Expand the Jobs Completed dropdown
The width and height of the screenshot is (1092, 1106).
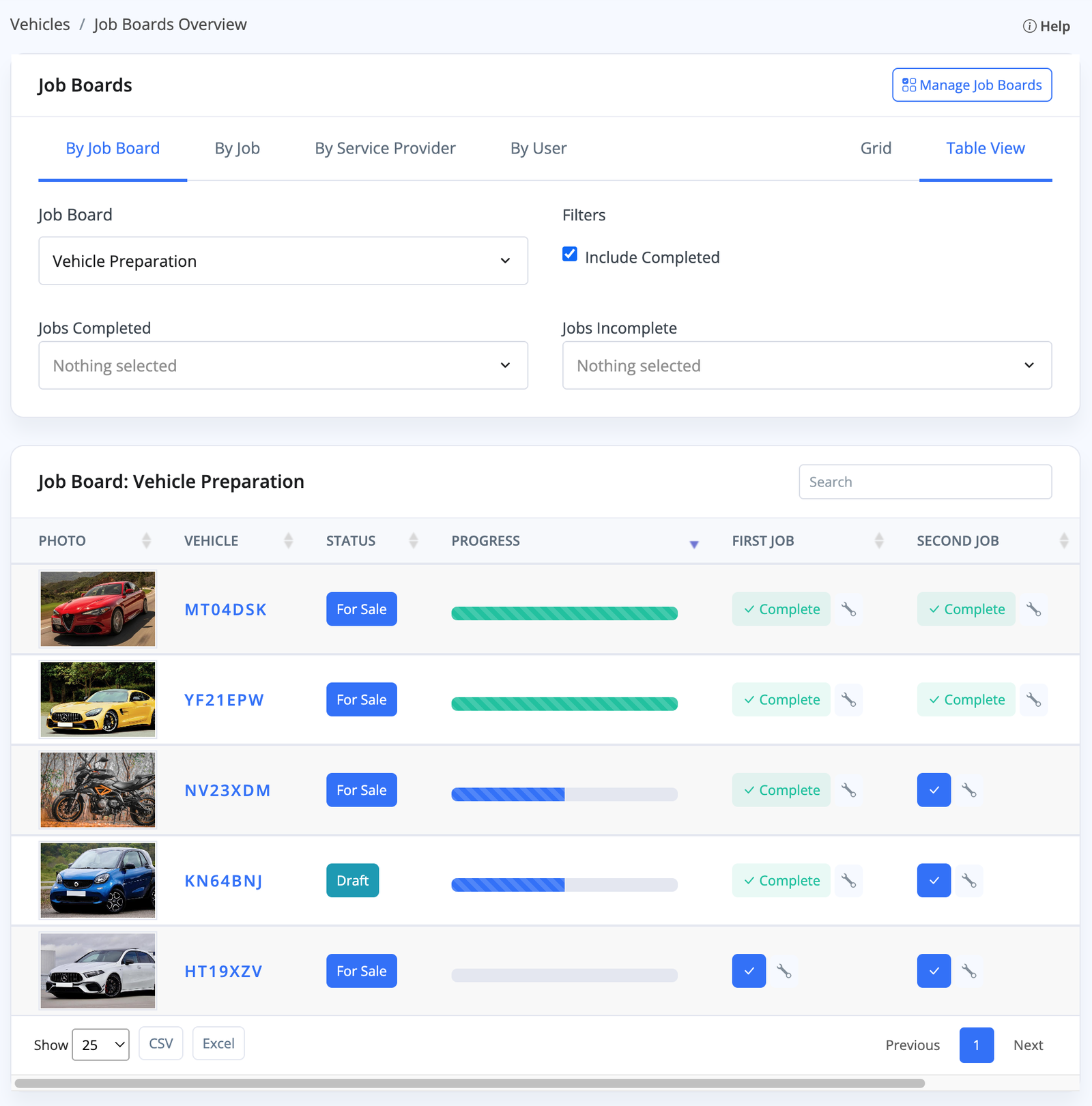[283, 366]
